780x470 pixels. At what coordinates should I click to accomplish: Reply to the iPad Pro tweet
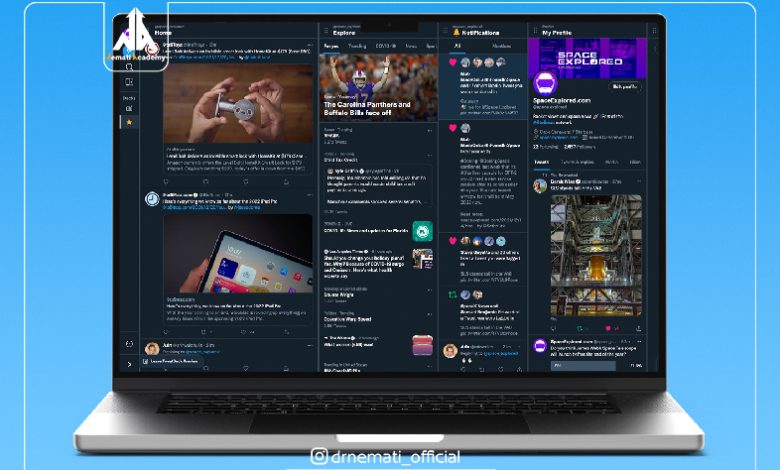click(166, 332)
